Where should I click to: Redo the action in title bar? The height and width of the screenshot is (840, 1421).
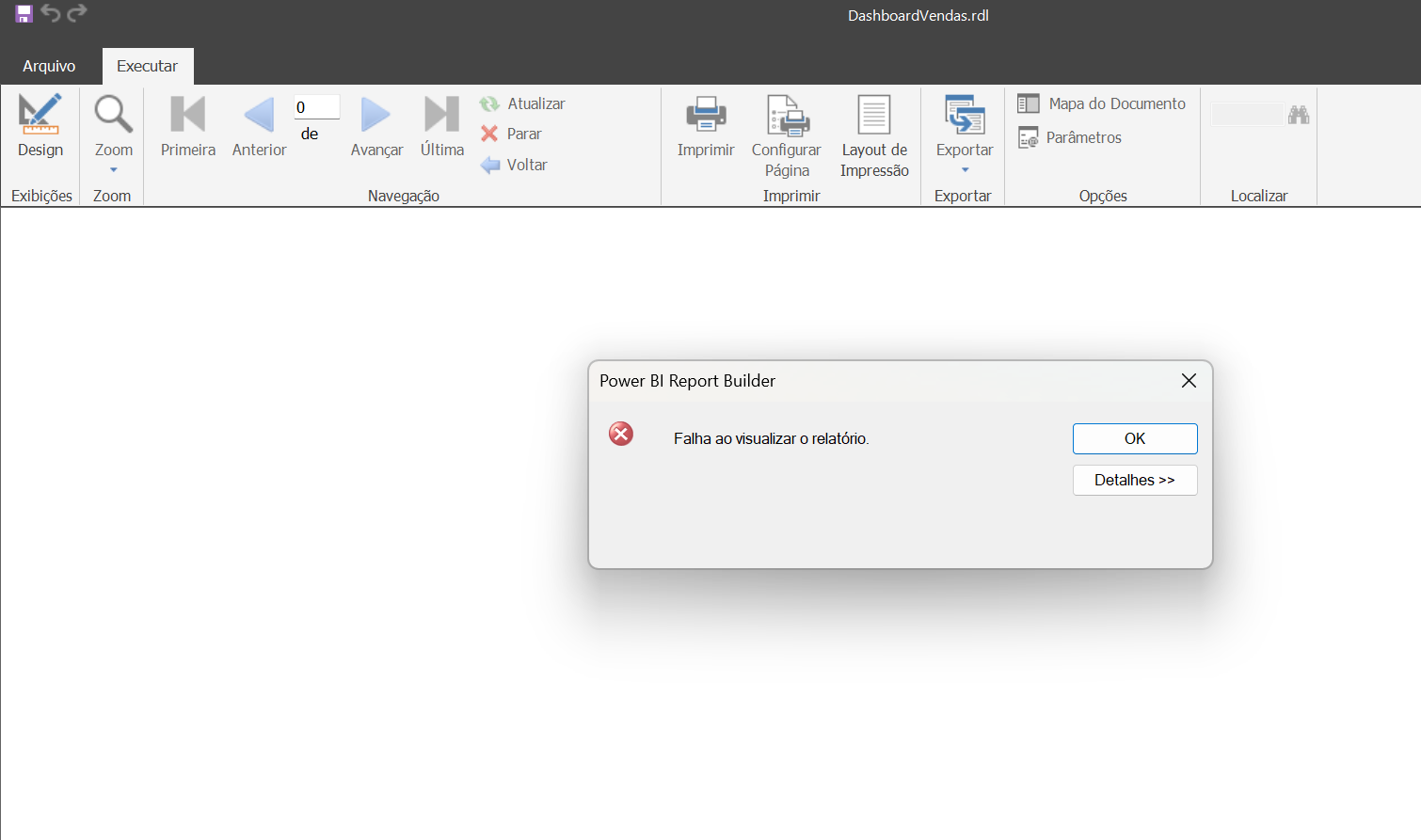coord(77,13)
